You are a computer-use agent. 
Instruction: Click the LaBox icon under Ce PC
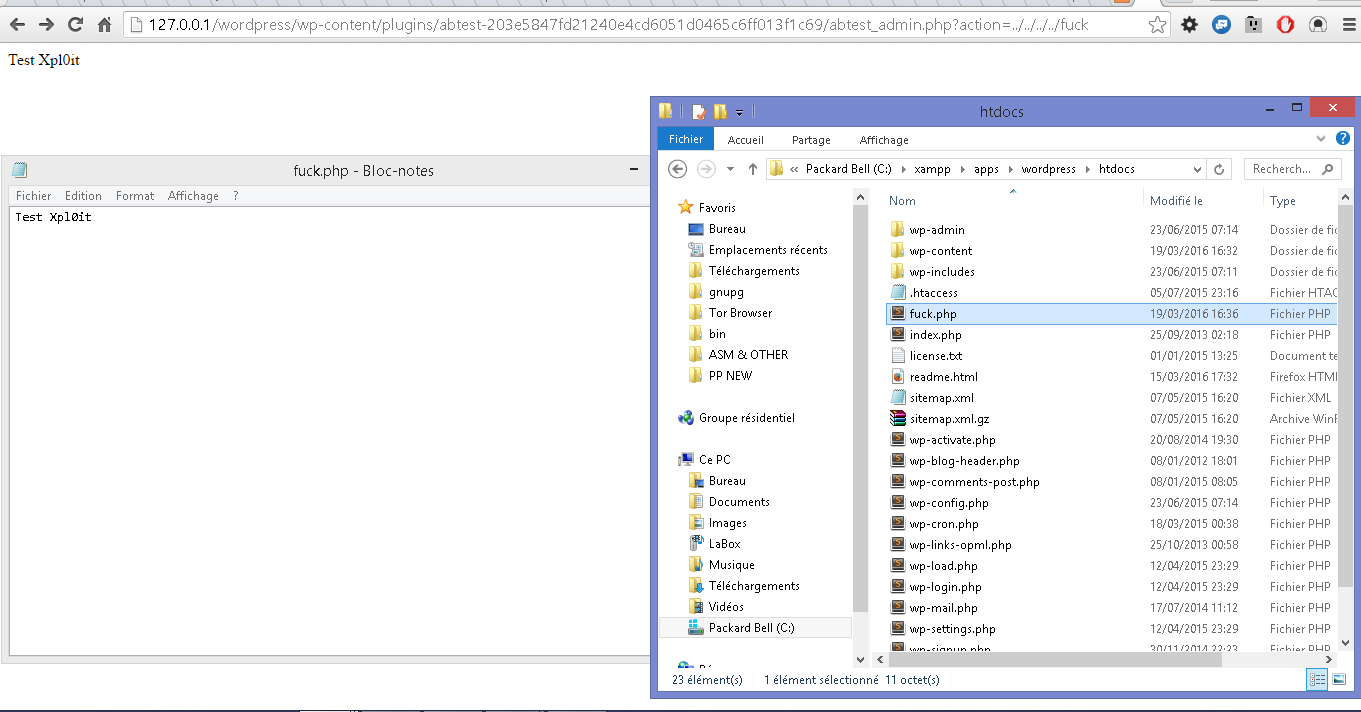tap(697, 544)
